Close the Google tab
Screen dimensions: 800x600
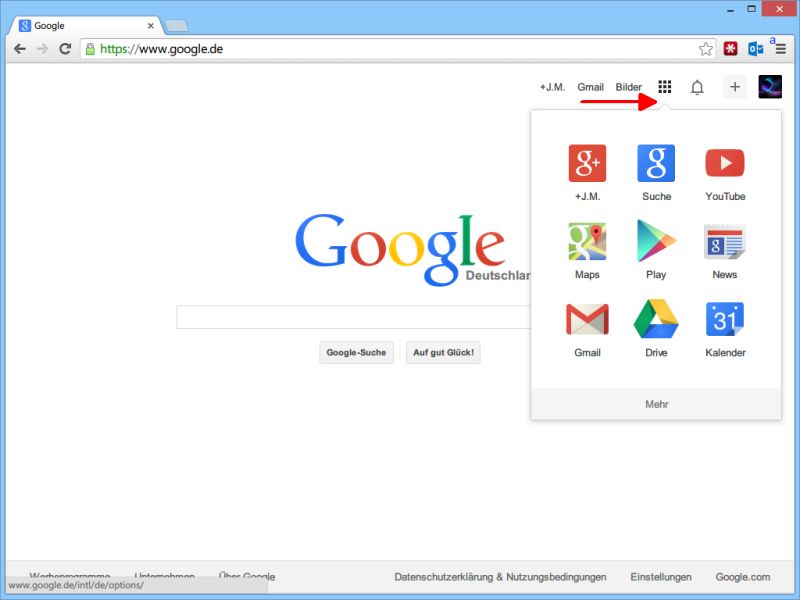point(151,26)
